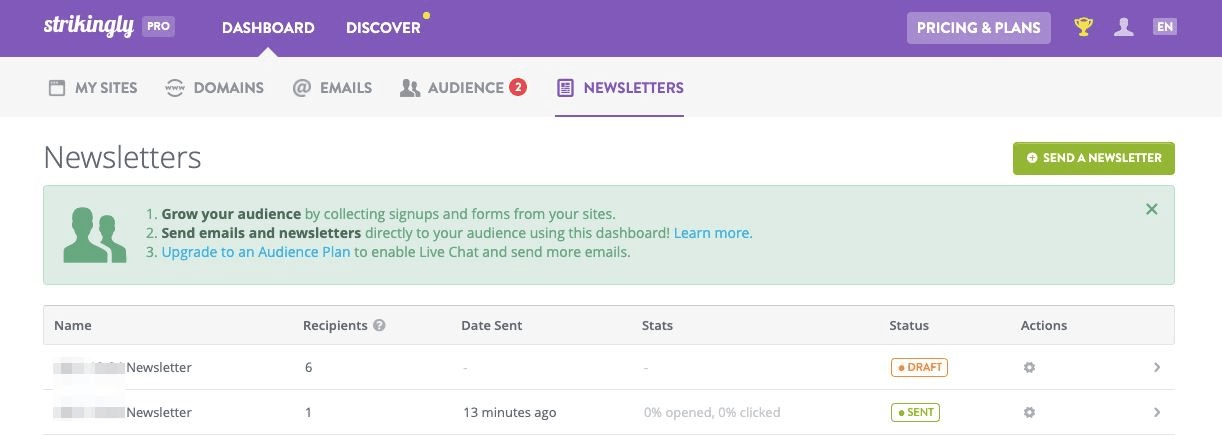Go to the Domains tab
Screen dimensions: 1222x436
click(215, 88)
